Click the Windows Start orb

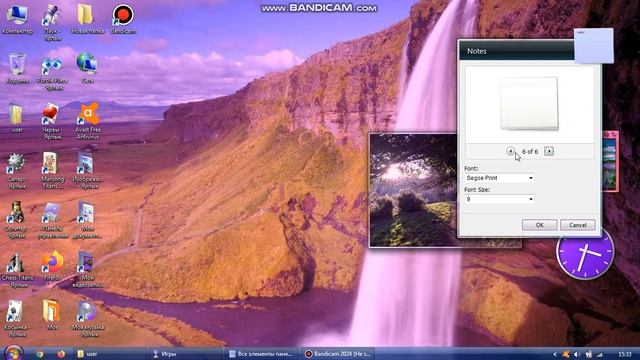13,353
